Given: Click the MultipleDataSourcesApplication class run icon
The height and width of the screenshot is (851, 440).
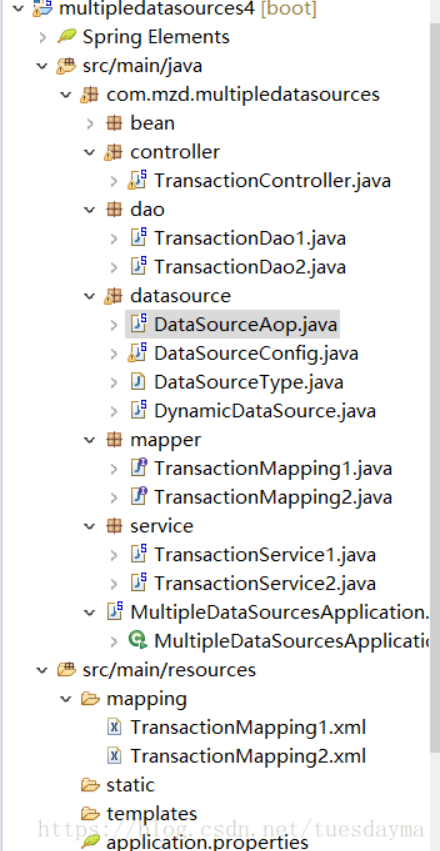Looking at the screenshot, I should (x=138, y=641).
